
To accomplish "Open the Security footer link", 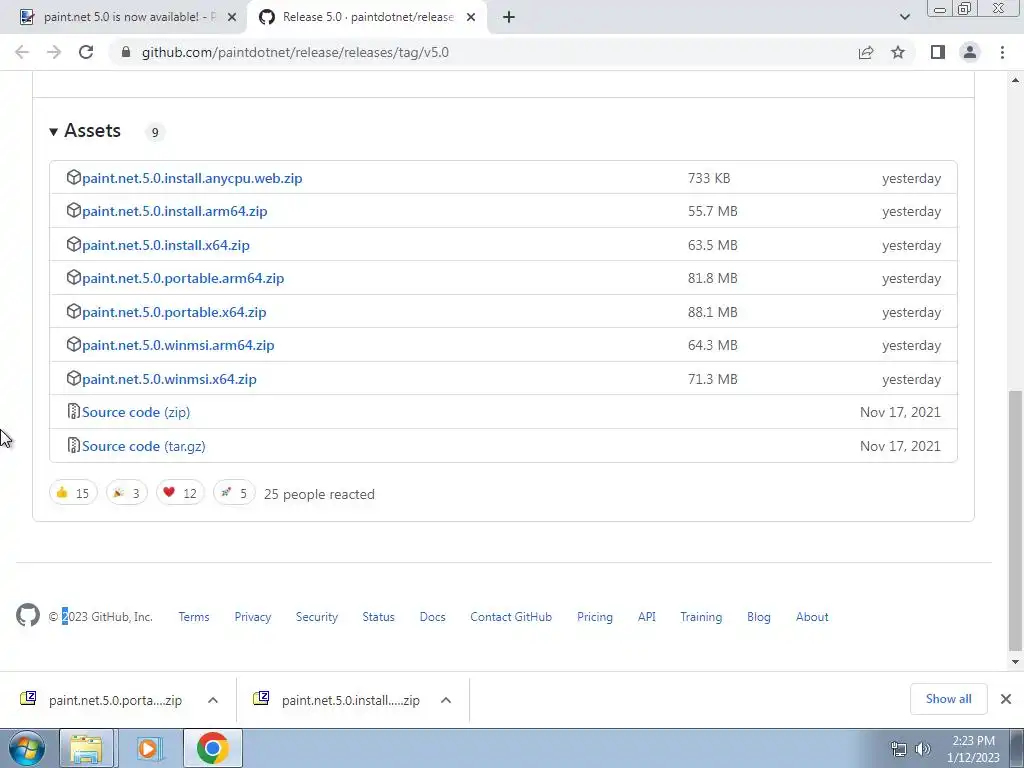I will pyautogui.click(x=317, y=616).
